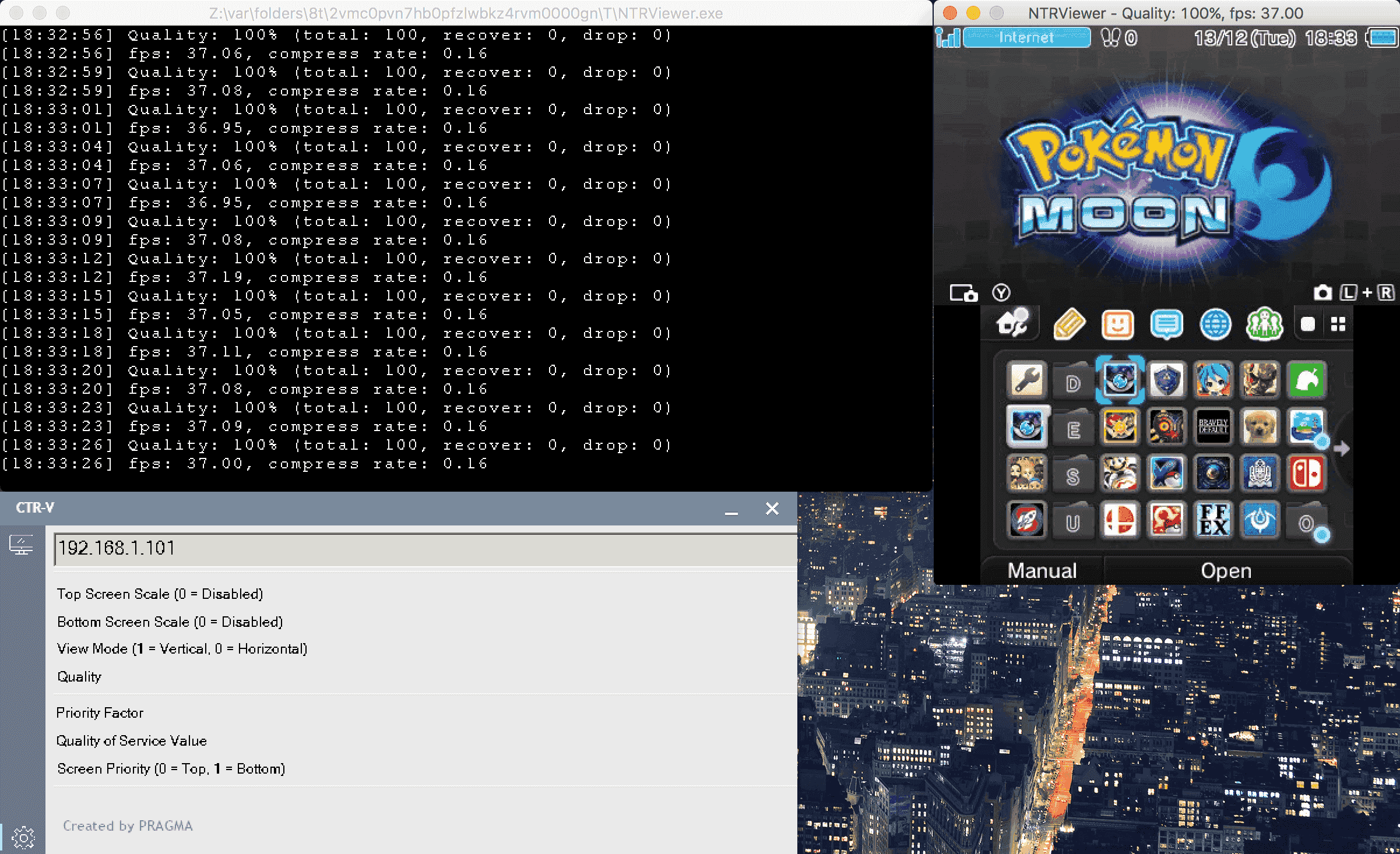Screen dimensions: 1400x854
Task: Select the blue Fire Emblem icon
Action: (1260, 520)
